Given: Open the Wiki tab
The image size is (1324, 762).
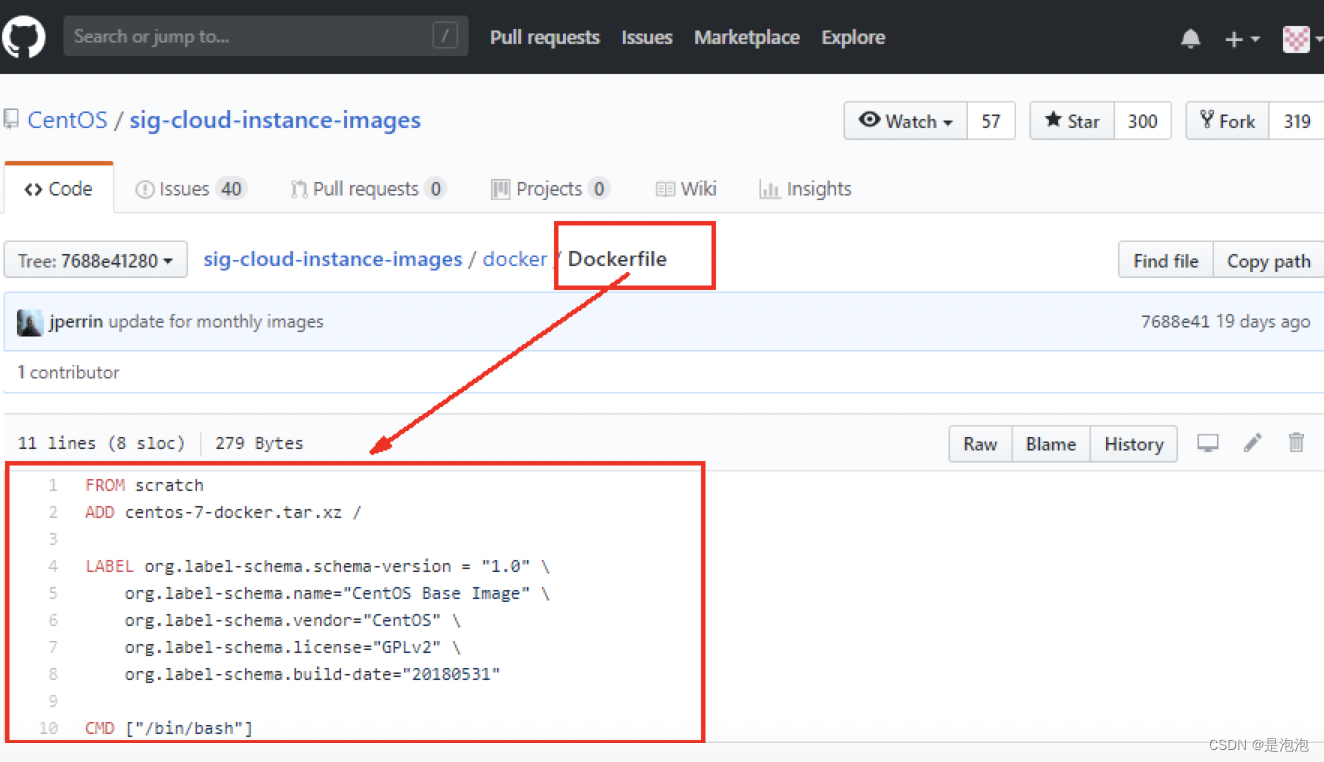Looking at the screenshot, I should point(686,189).
